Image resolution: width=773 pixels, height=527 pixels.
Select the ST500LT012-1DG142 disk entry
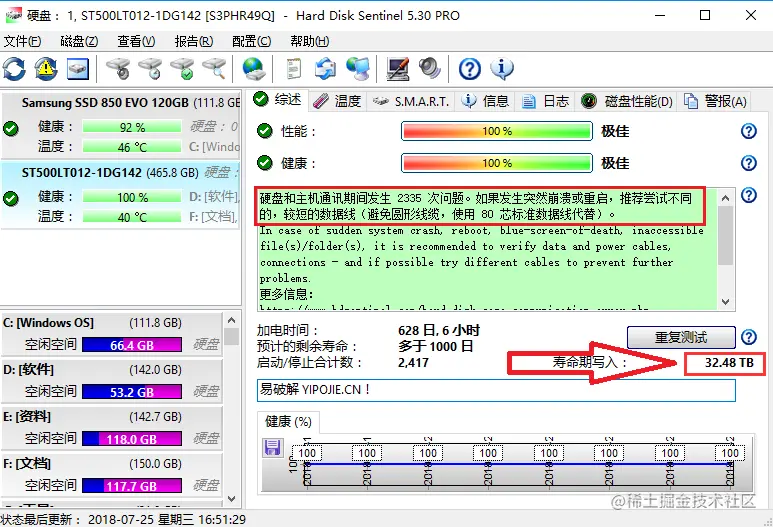[x=121, y=194]
